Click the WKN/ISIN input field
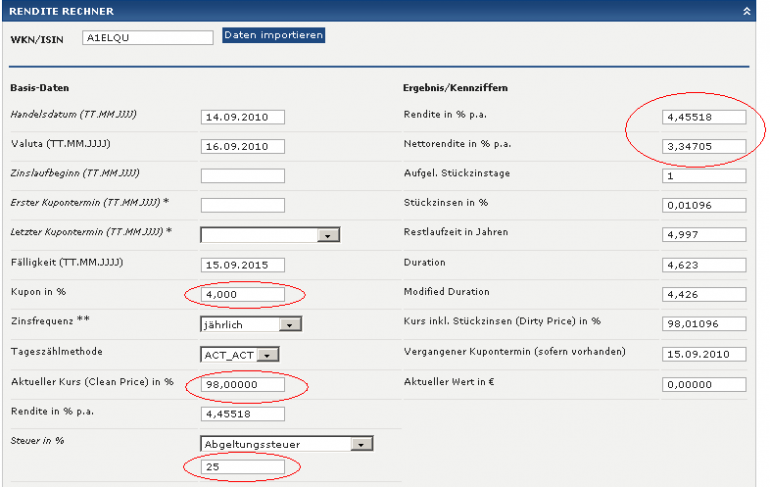The image size is (770, 487). point(148,37)
